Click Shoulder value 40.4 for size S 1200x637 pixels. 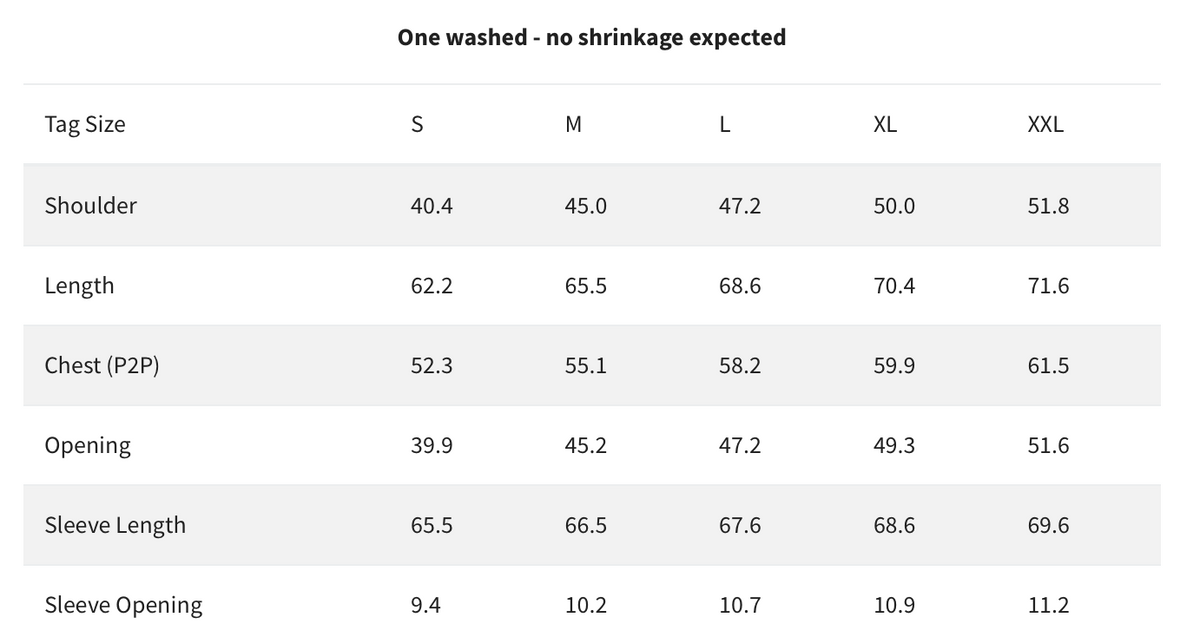point(431,206)
